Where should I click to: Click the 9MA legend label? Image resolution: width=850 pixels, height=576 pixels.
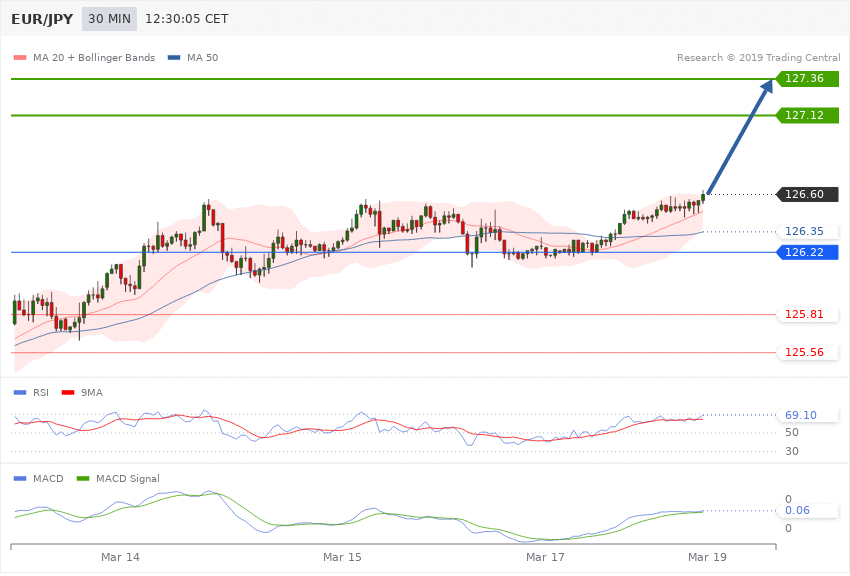pyautogui.click(x=92, y=392)
